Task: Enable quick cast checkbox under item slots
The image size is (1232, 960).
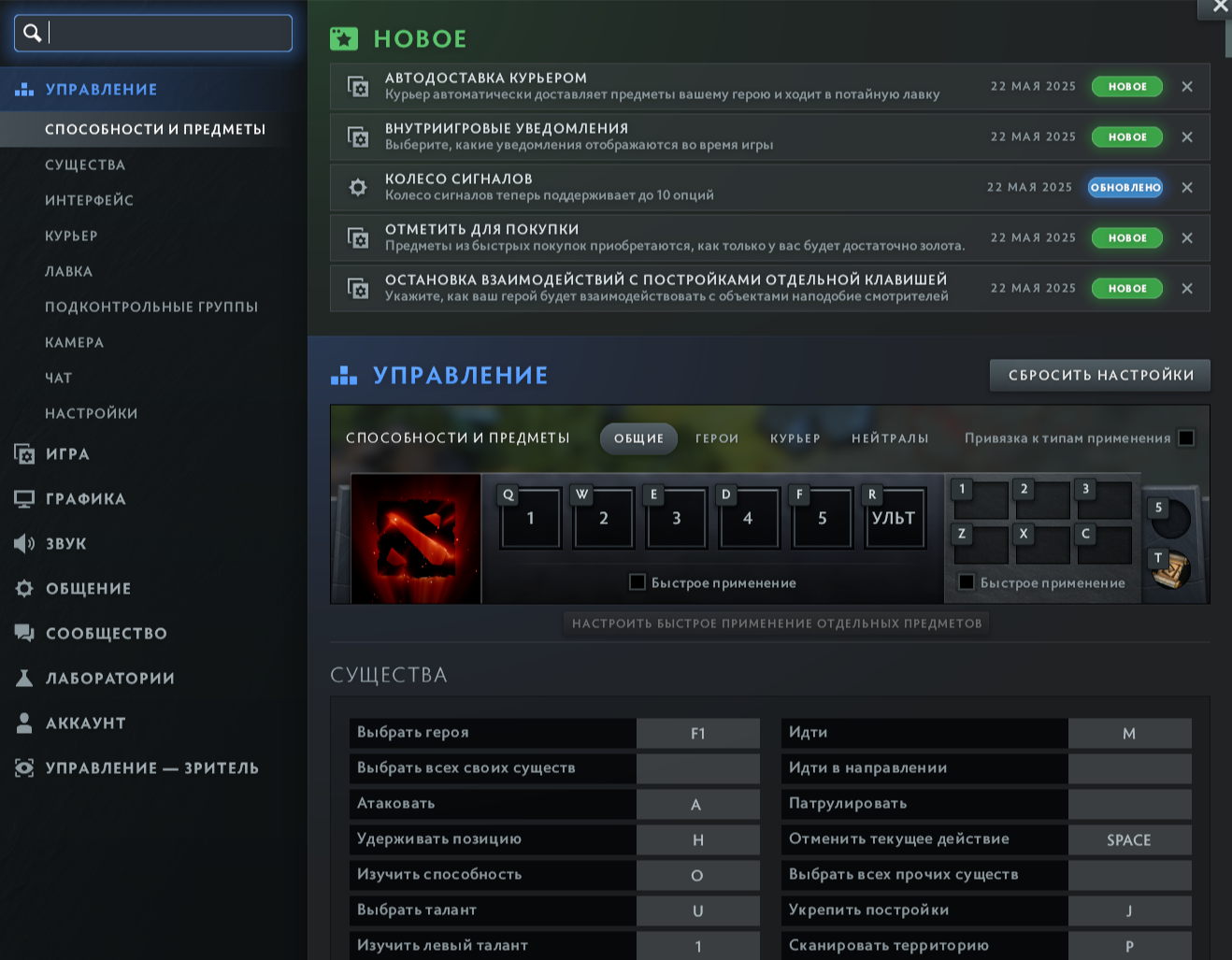Action: tap(967, 582)
